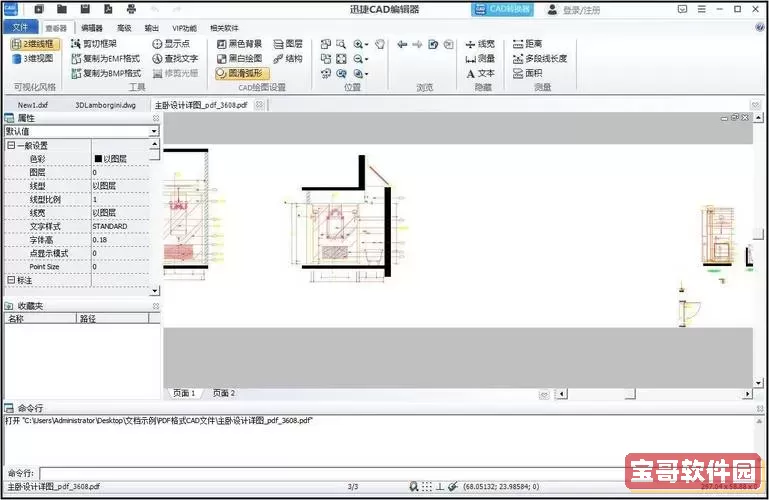This screenshot has width=769, height=500.
Task: Toggle the 黑色背景 black background option
Action: coord(239,44)
